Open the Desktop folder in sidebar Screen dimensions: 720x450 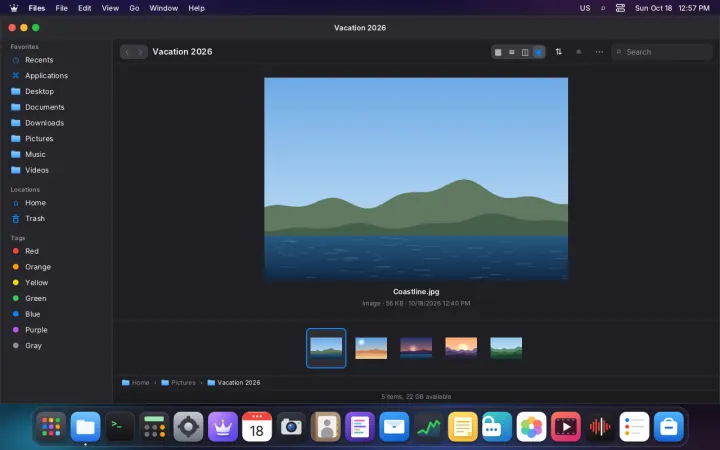coord(56,91)
